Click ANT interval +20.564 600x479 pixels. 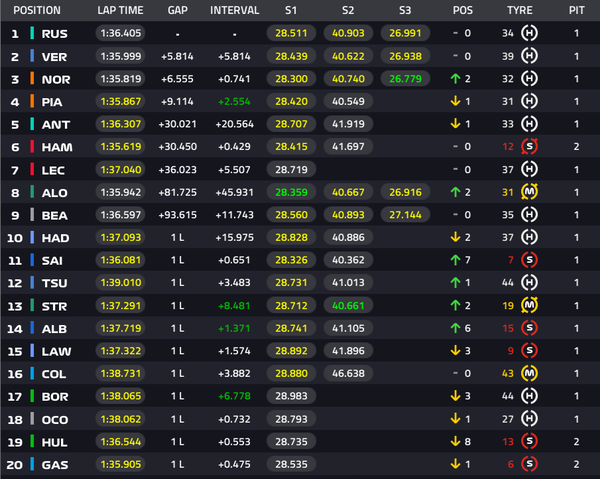pos(235,124)
